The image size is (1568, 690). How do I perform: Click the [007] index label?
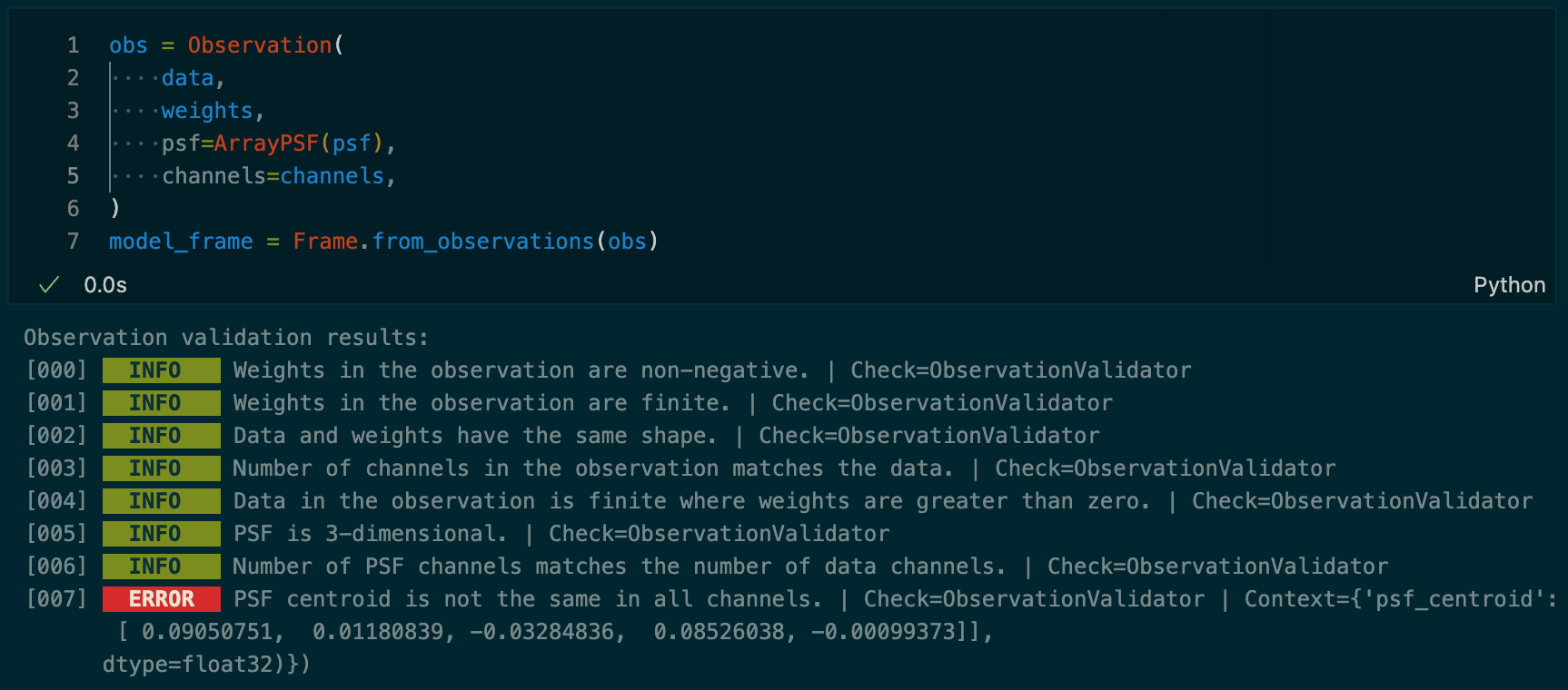[x=56, y=599]
